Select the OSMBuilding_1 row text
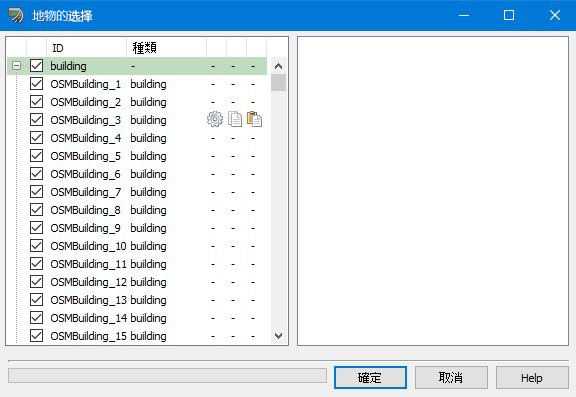576x397 pixels. 86,84
